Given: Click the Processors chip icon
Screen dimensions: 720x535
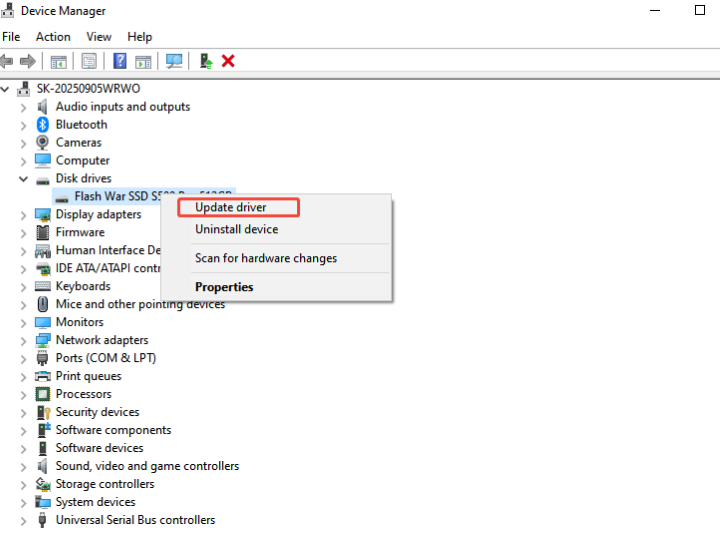Looking at the screenshot, I should [x=43, y=394].
